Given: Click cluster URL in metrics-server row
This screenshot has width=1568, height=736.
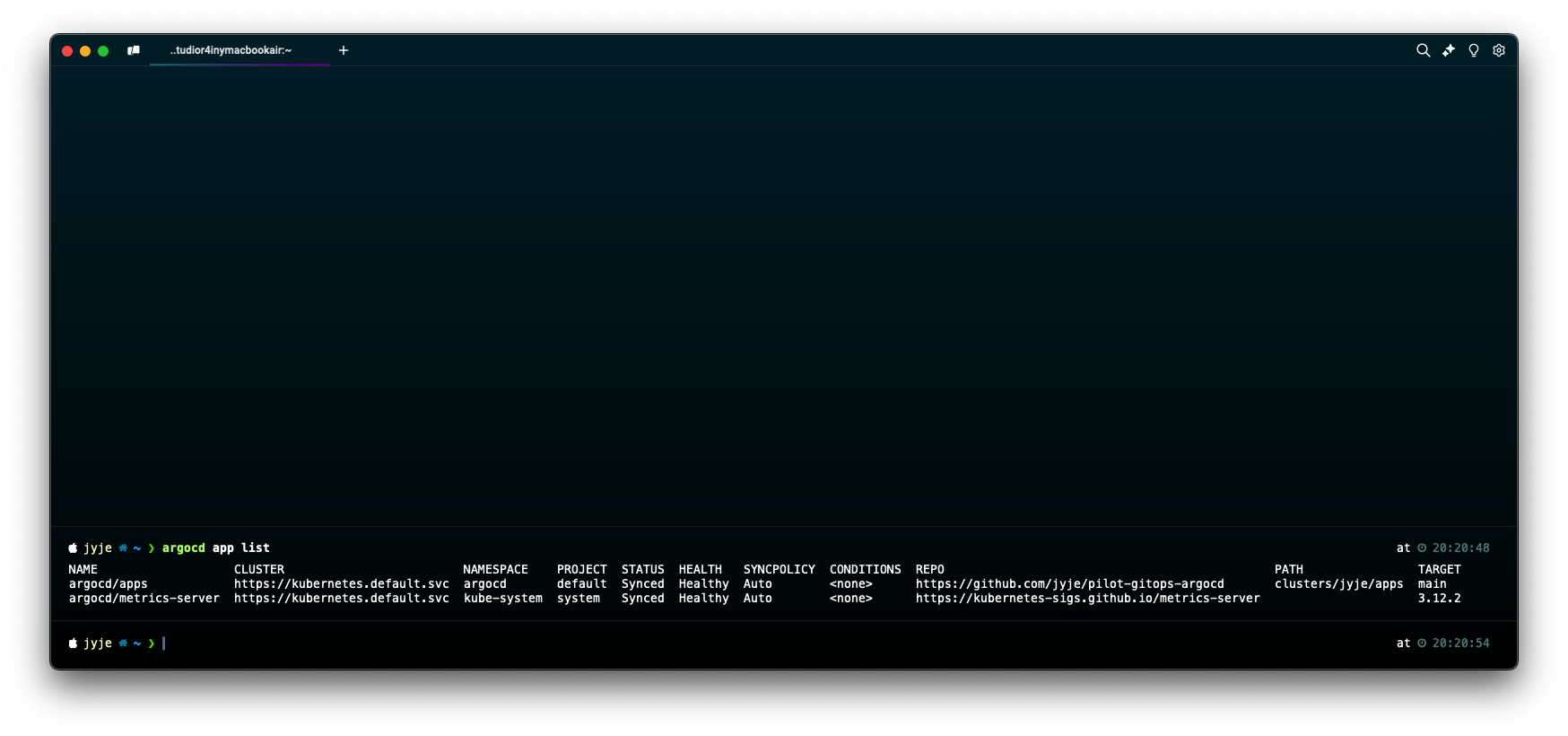Looking at the screenshot, I should [x=342, y=598].
